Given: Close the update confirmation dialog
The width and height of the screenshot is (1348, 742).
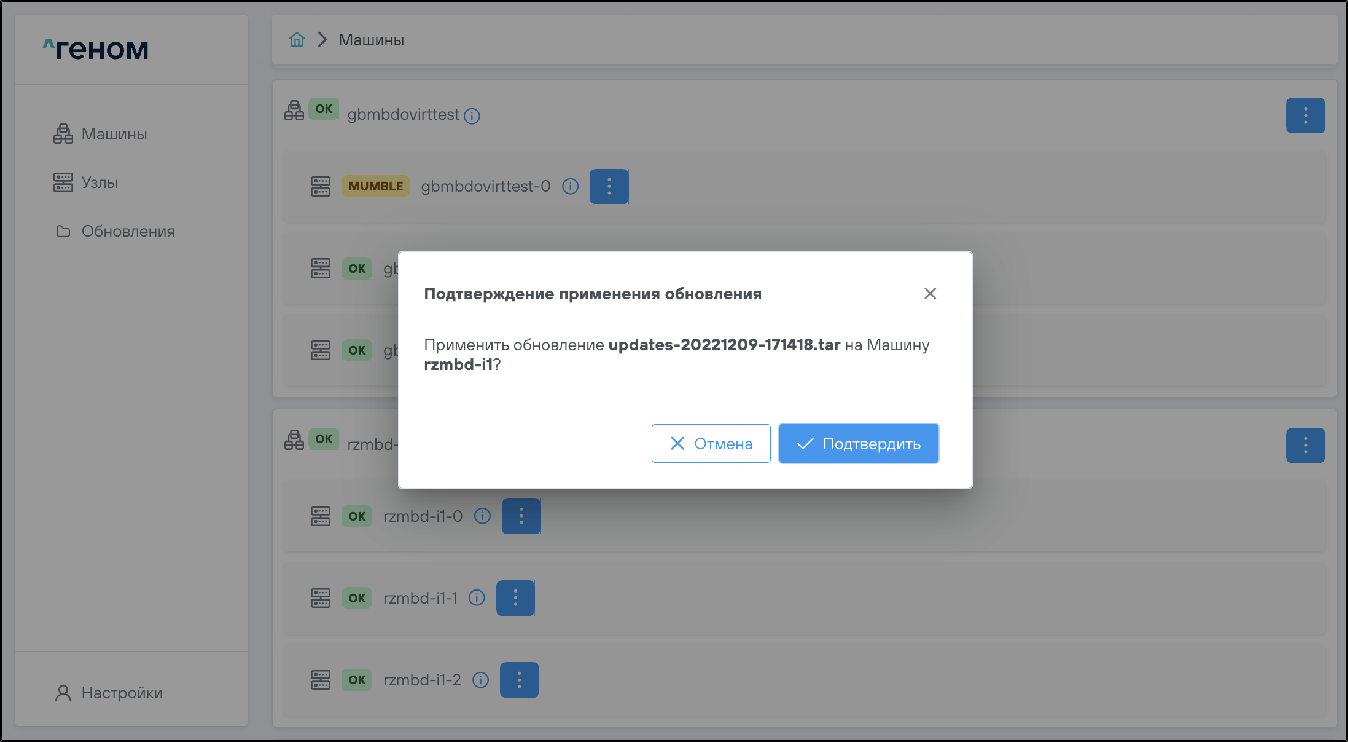Looking at the screenshot, I should point(930,294).
